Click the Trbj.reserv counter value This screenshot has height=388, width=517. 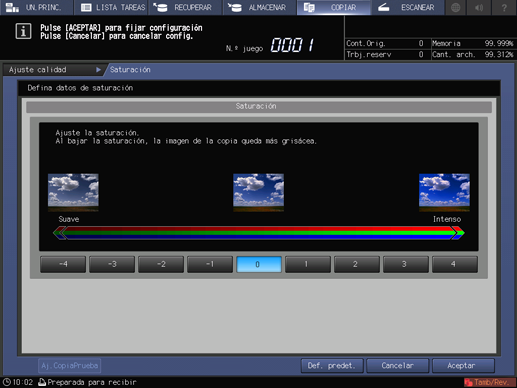421,54
